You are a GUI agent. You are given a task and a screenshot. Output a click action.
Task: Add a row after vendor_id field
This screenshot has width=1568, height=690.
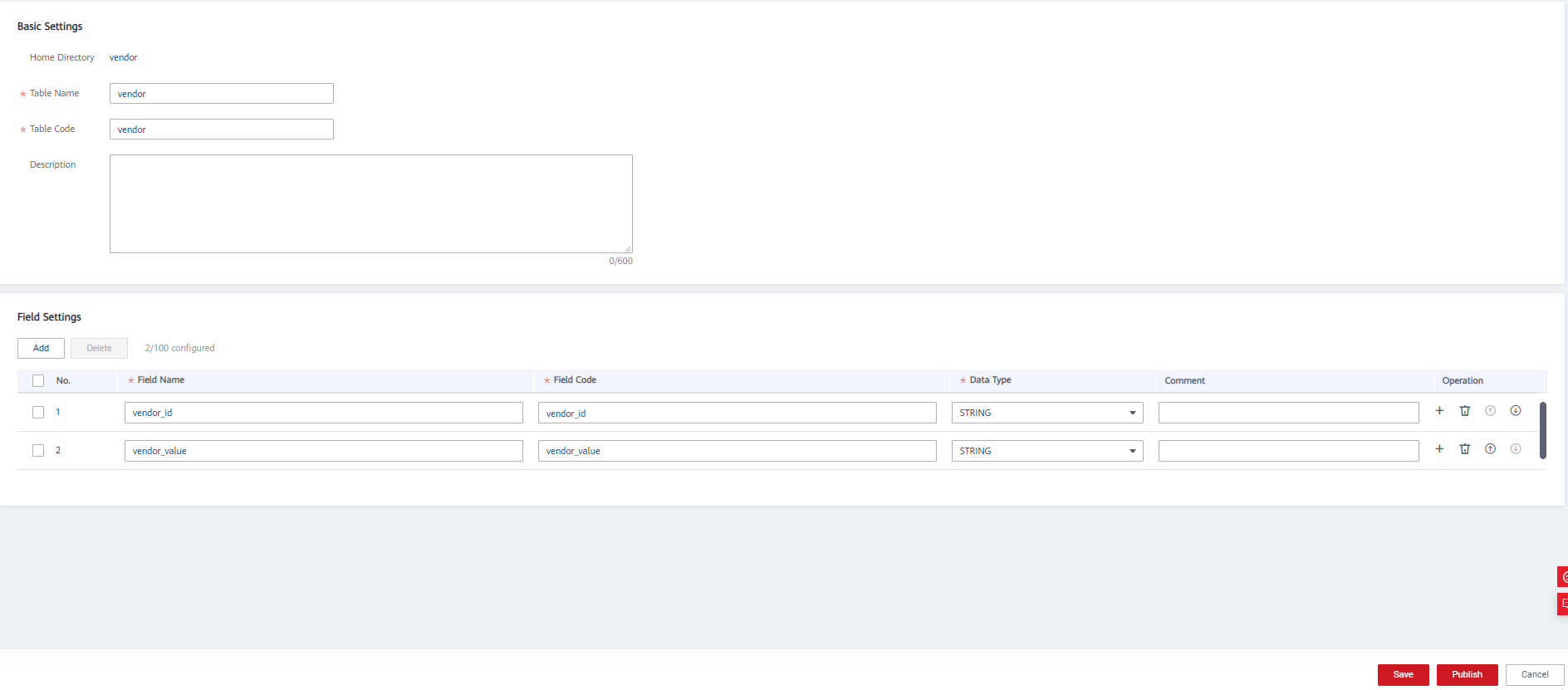1439,411
